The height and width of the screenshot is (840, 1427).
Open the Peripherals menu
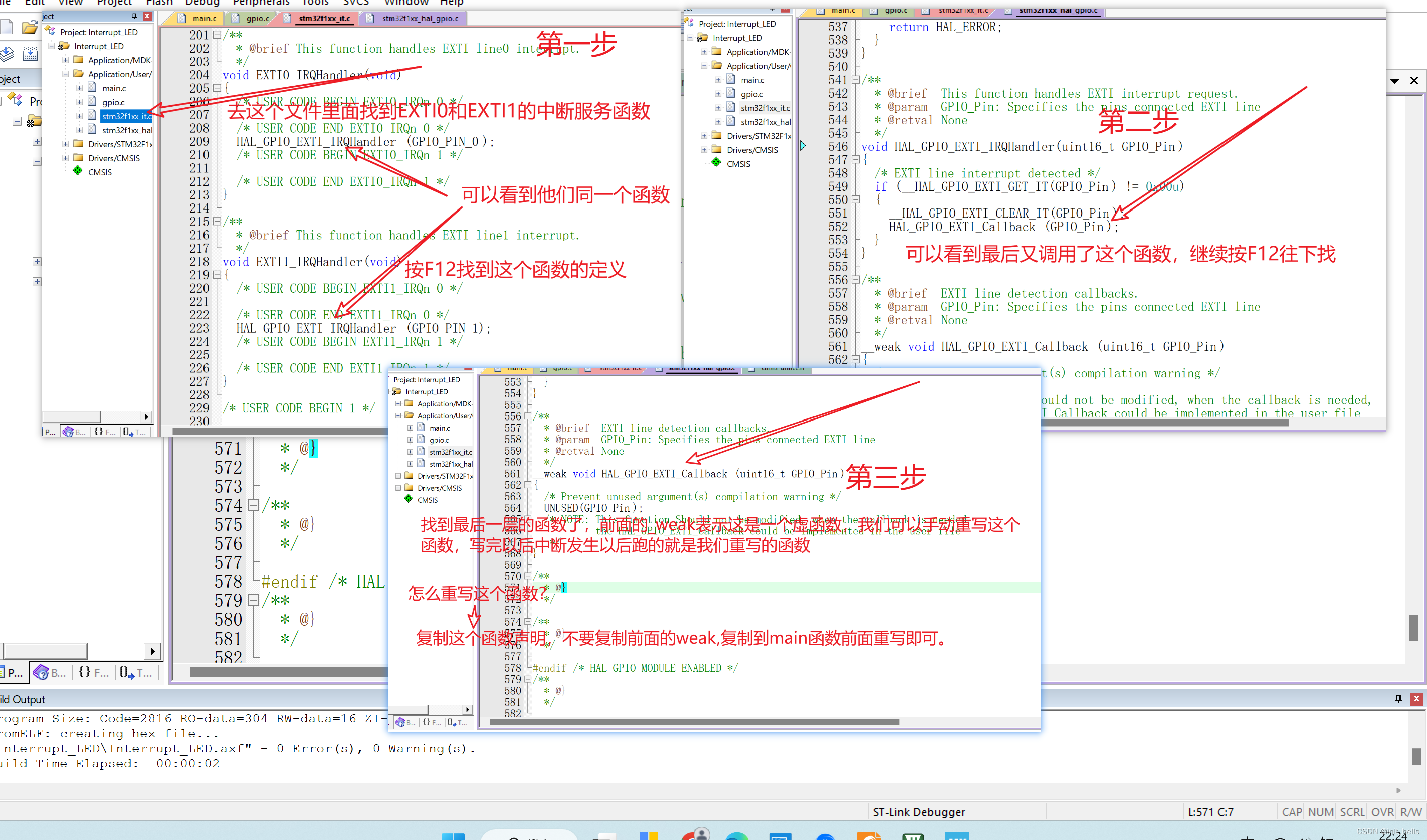coord(261,3)
